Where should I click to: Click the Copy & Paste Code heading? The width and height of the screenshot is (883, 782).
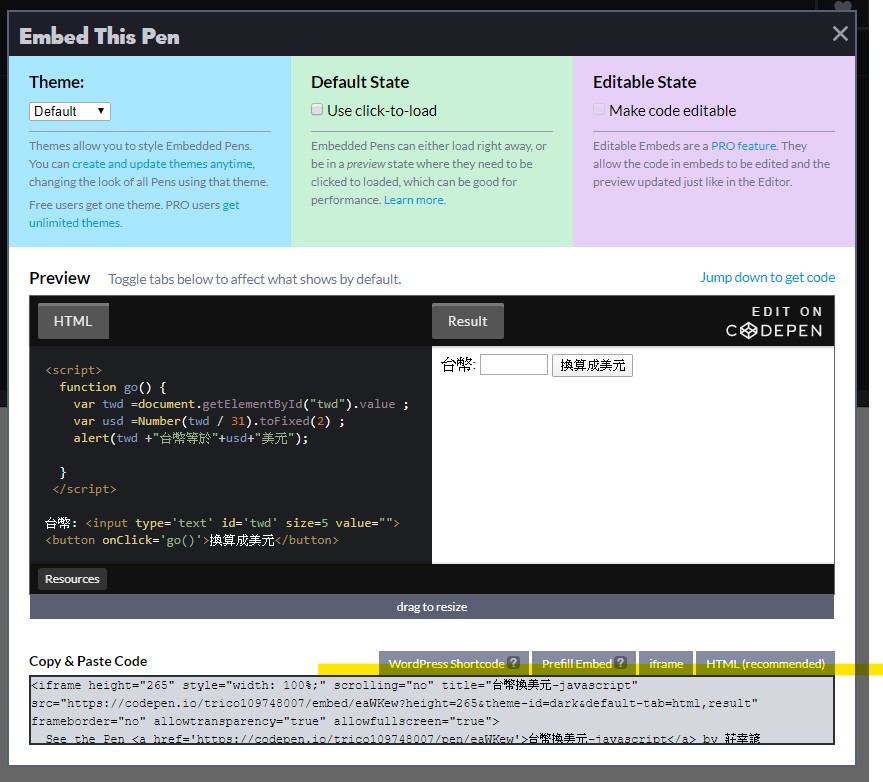tap(88, 661)
